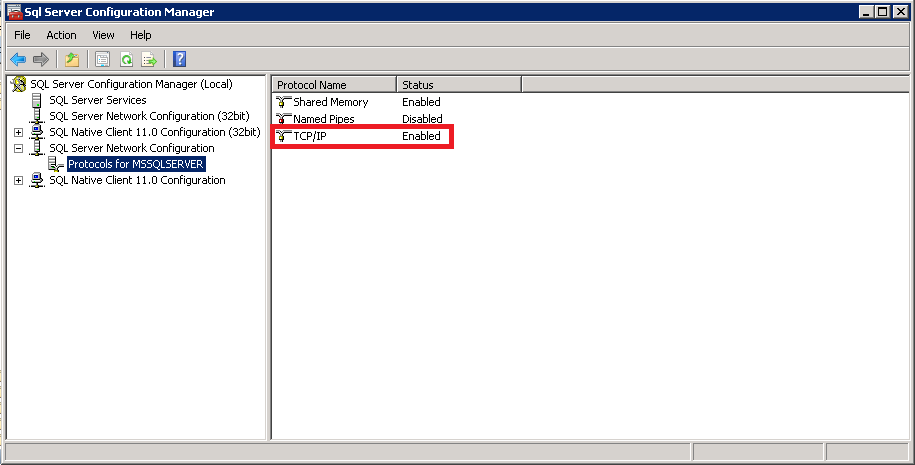Viewport: 915px width, 465px height.
Task: Select the Named Pipes protocol name
Action: tap(324, 119)
